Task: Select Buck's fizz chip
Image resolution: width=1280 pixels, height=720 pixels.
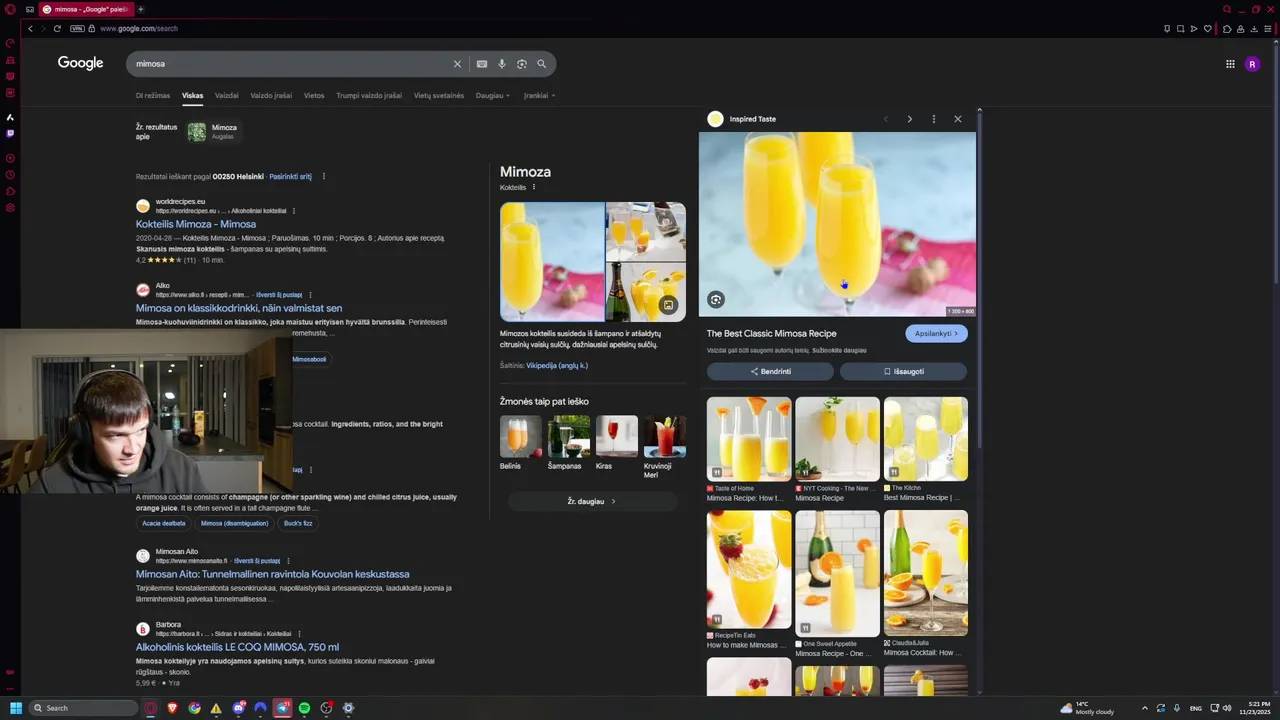Action: 298,523
